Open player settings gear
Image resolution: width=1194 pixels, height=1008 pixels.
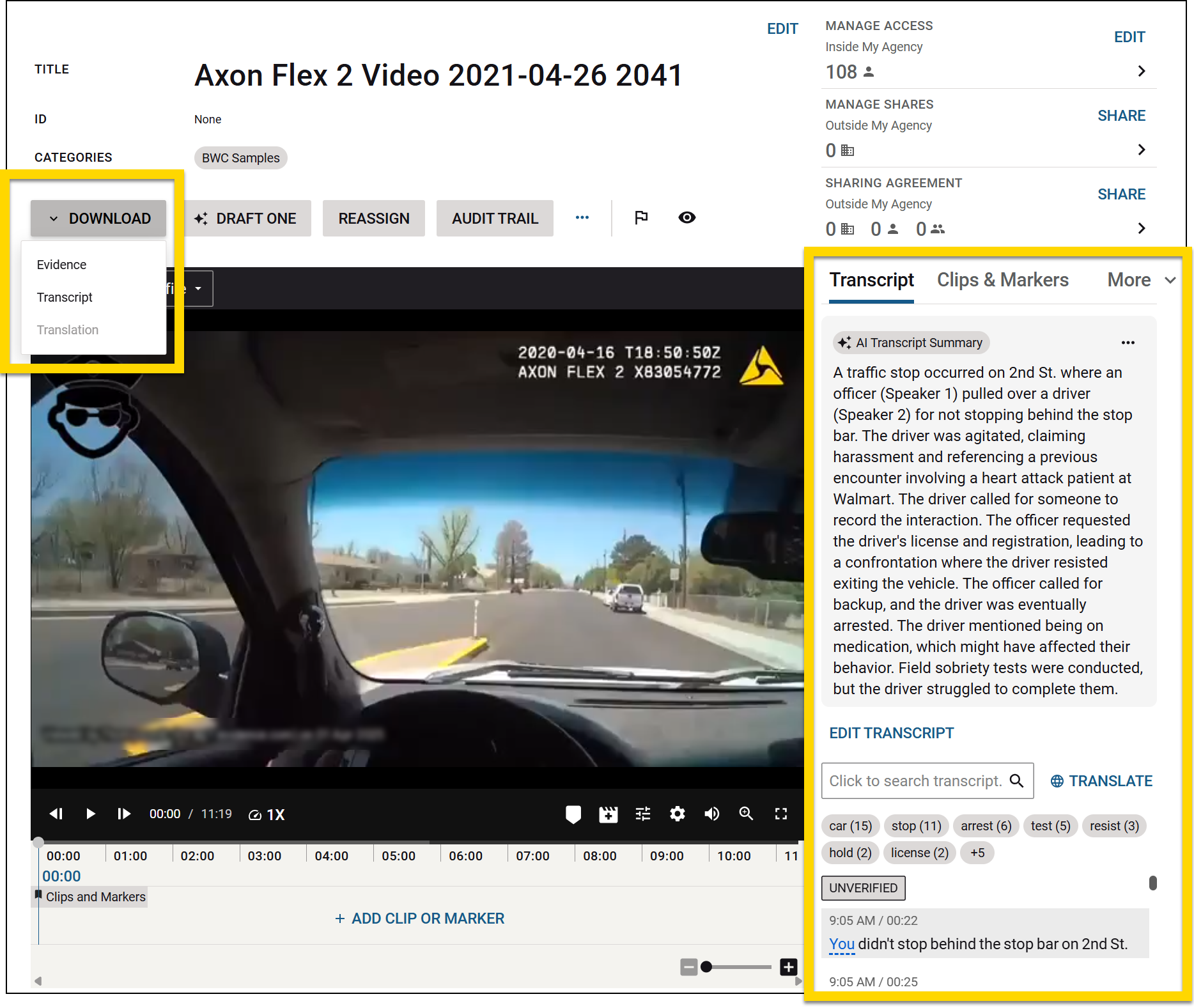coord(678,814)
